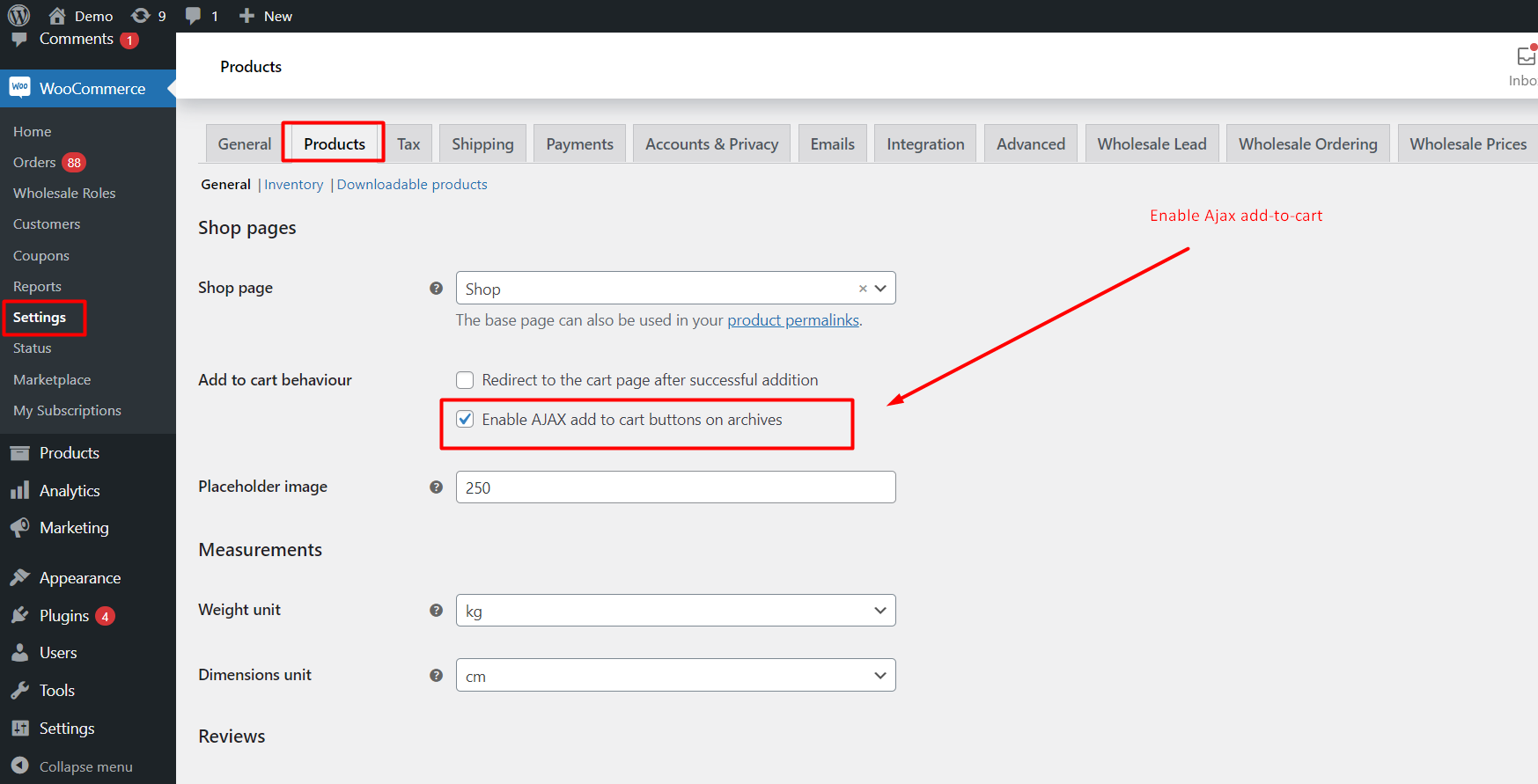
Task: Open the Payments tab
Action: [x=579, y=143]
